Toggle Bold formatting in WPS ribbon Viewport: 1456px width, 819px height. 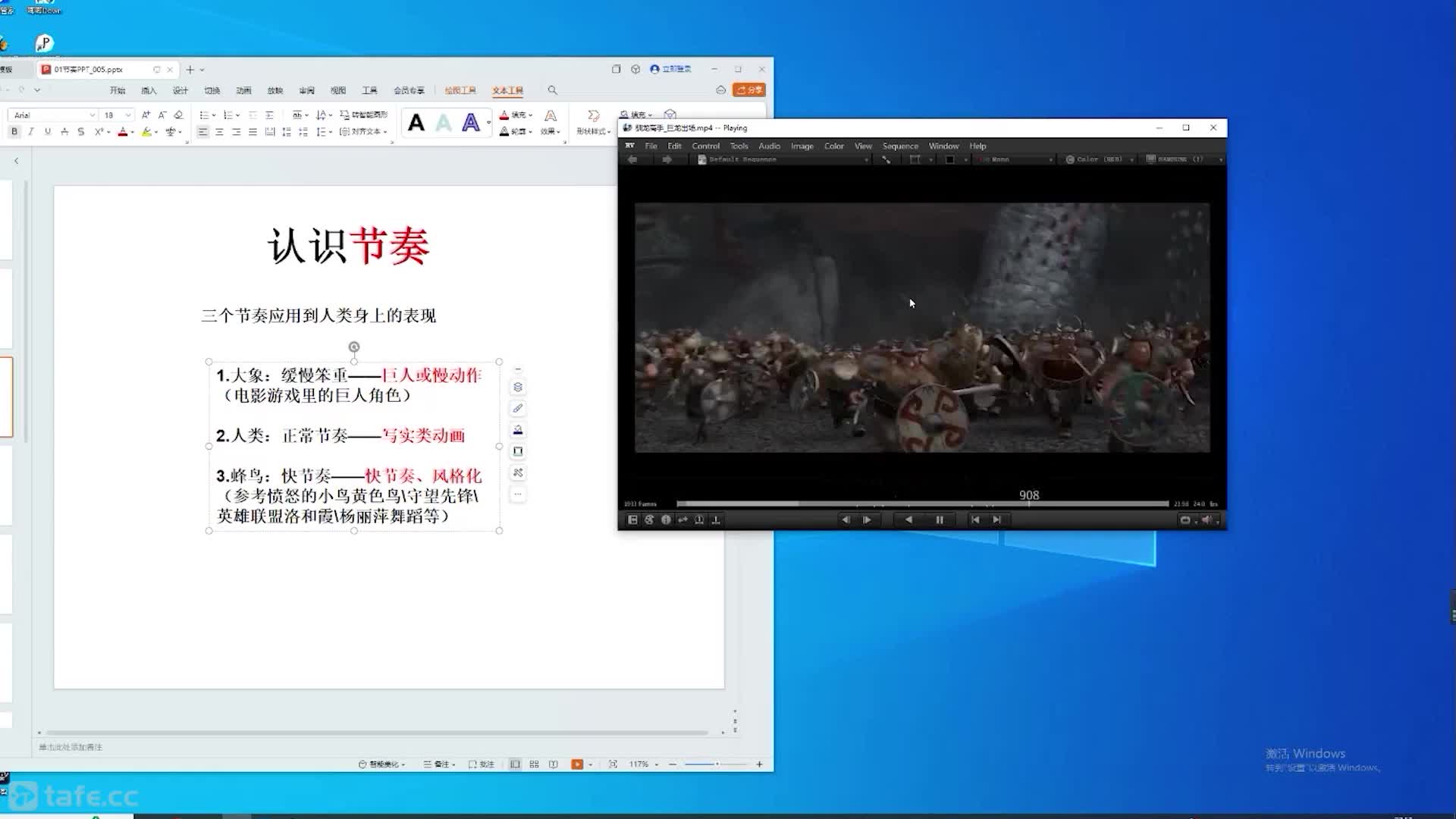click(x=14, y=132)
